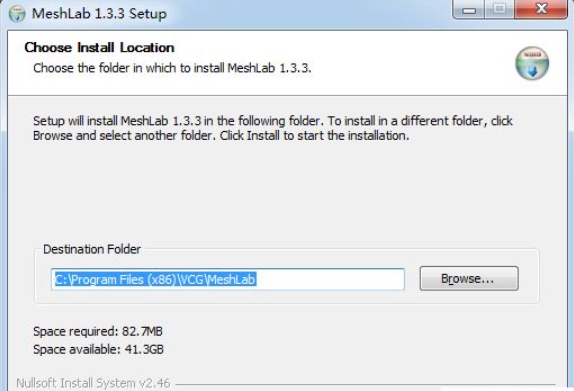Click the "Choose Install Location" heading
574x391 pixels.
coord(99,48)
